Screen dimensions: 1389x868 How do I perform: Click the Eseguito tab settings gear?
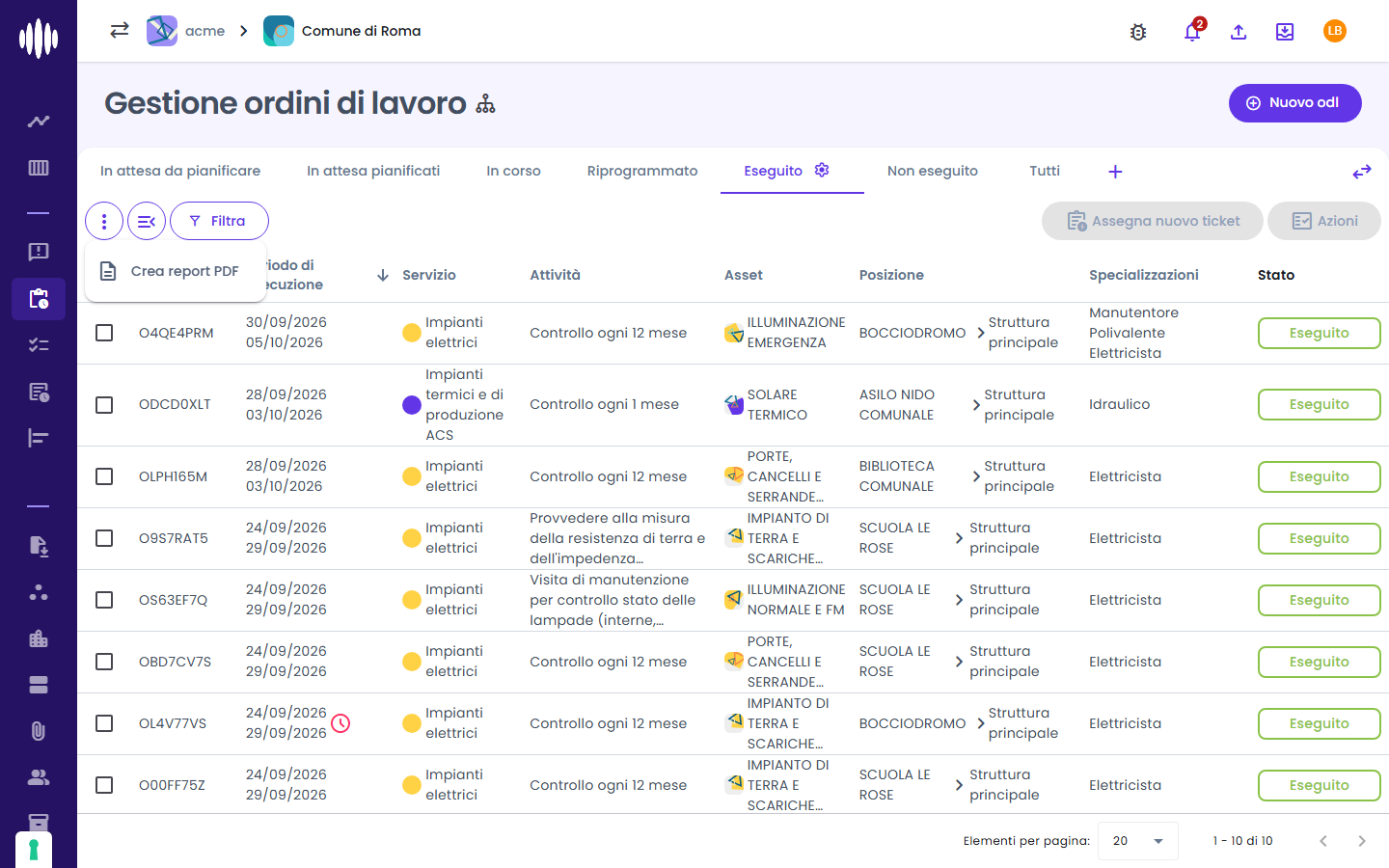(x=822, y=170)
